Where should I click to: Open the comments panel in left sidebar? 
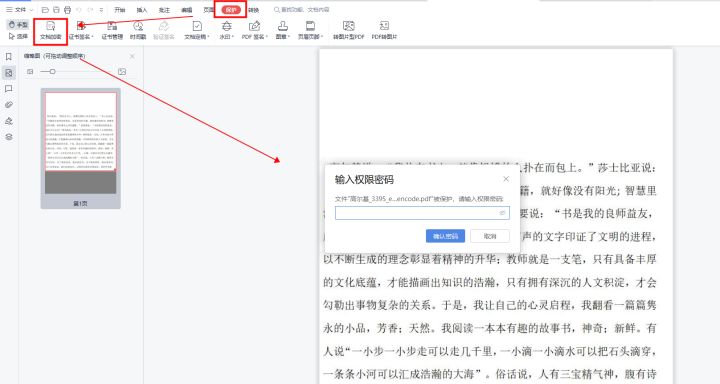[9, 89]
